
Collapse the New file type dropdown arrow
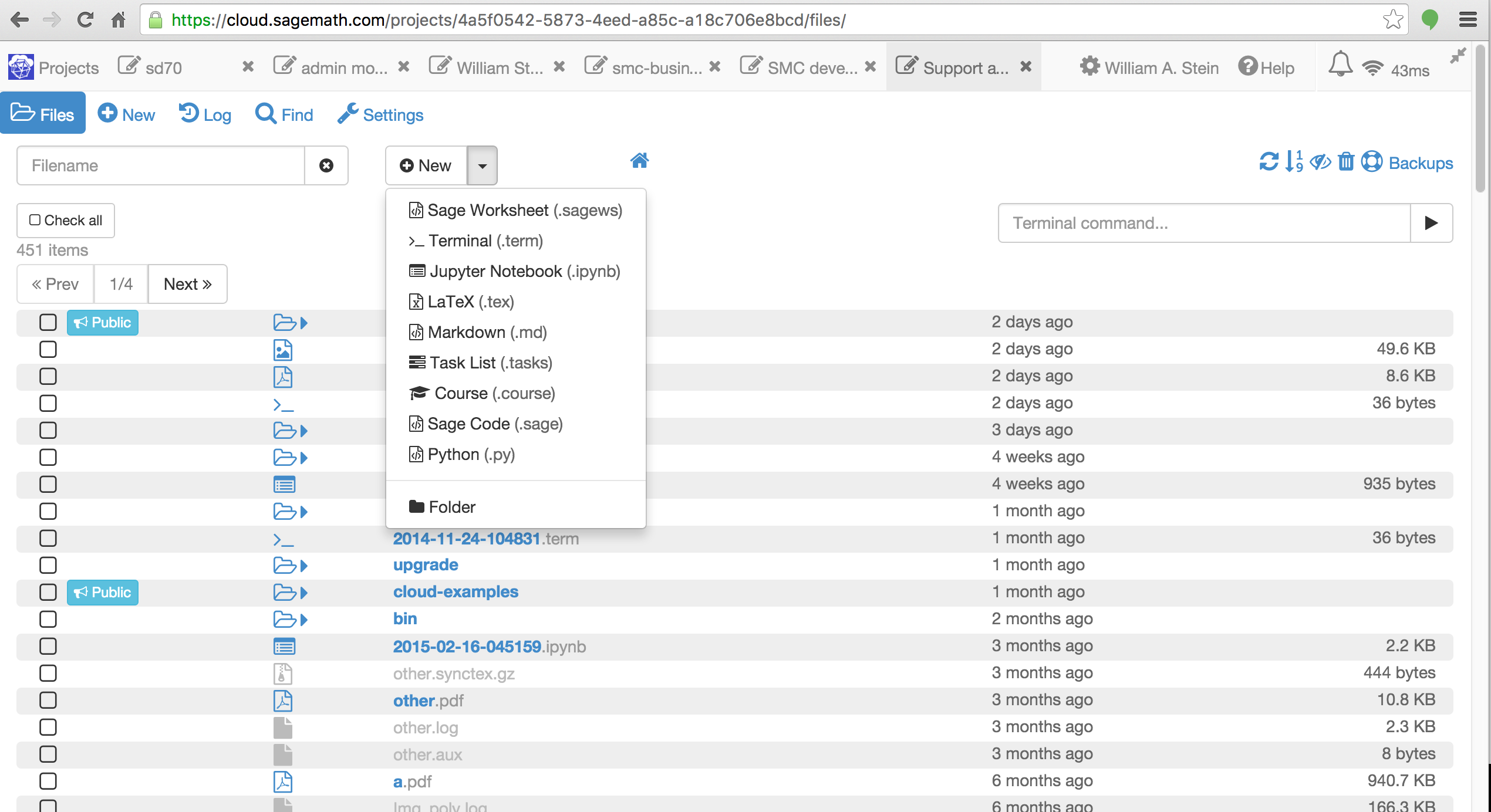point(482,165)
